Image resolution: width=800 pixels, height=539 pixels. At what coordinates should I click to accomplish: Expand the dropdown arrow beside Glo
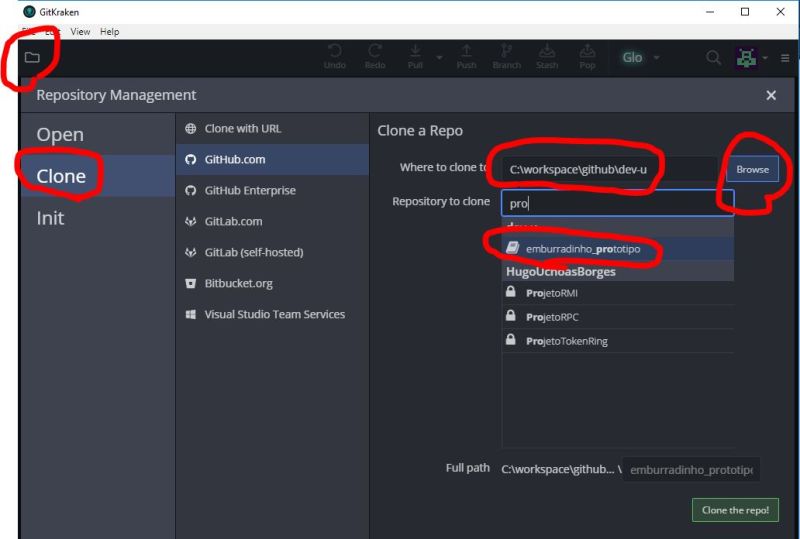(x=657, y=57)
